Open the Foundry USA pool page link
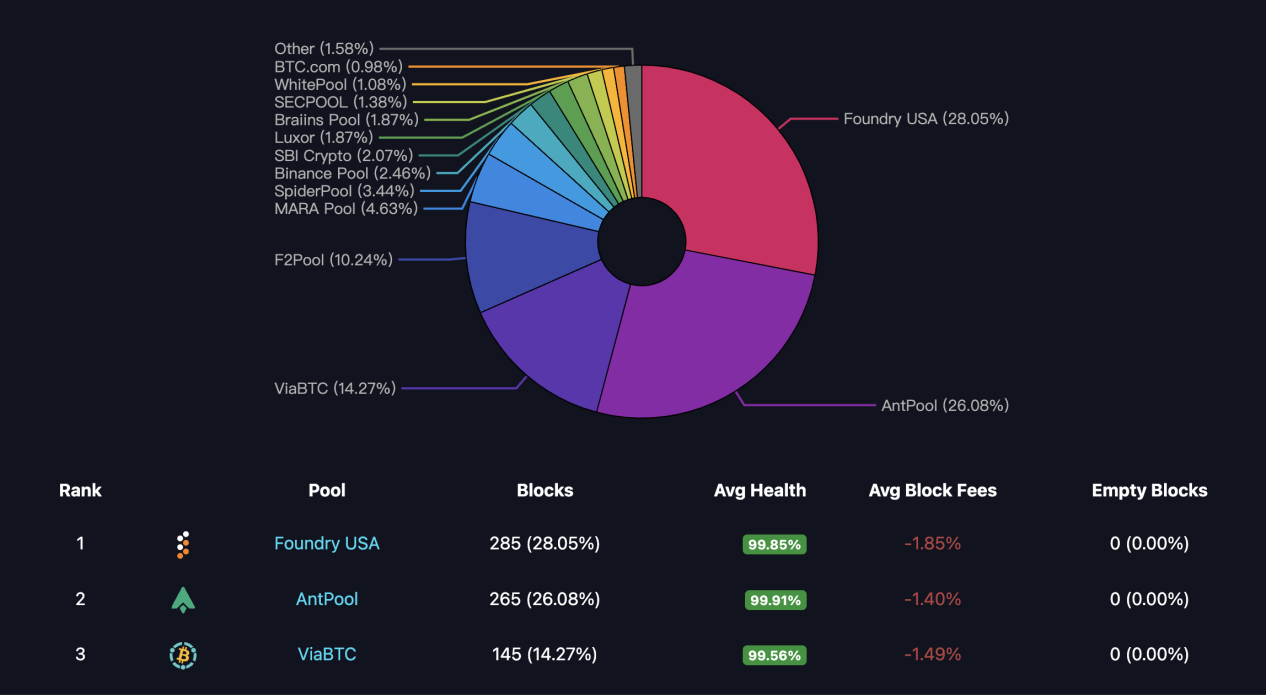The height and width of the screenshot is (695, 1266). 327,544
